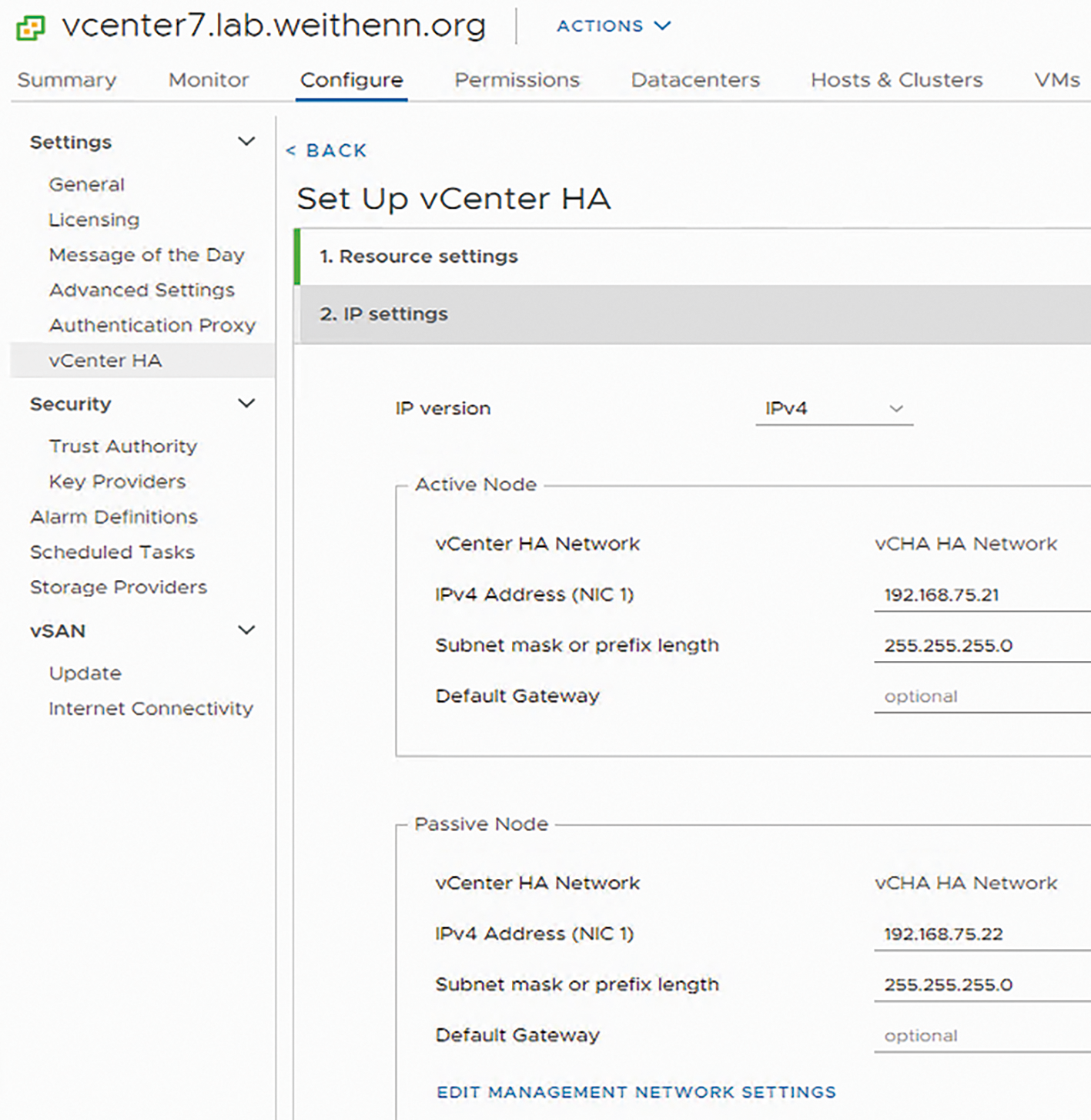Screen dimensions: 1091x1120
Task: Open the VMs tab
Action: tap(1057, 80)
